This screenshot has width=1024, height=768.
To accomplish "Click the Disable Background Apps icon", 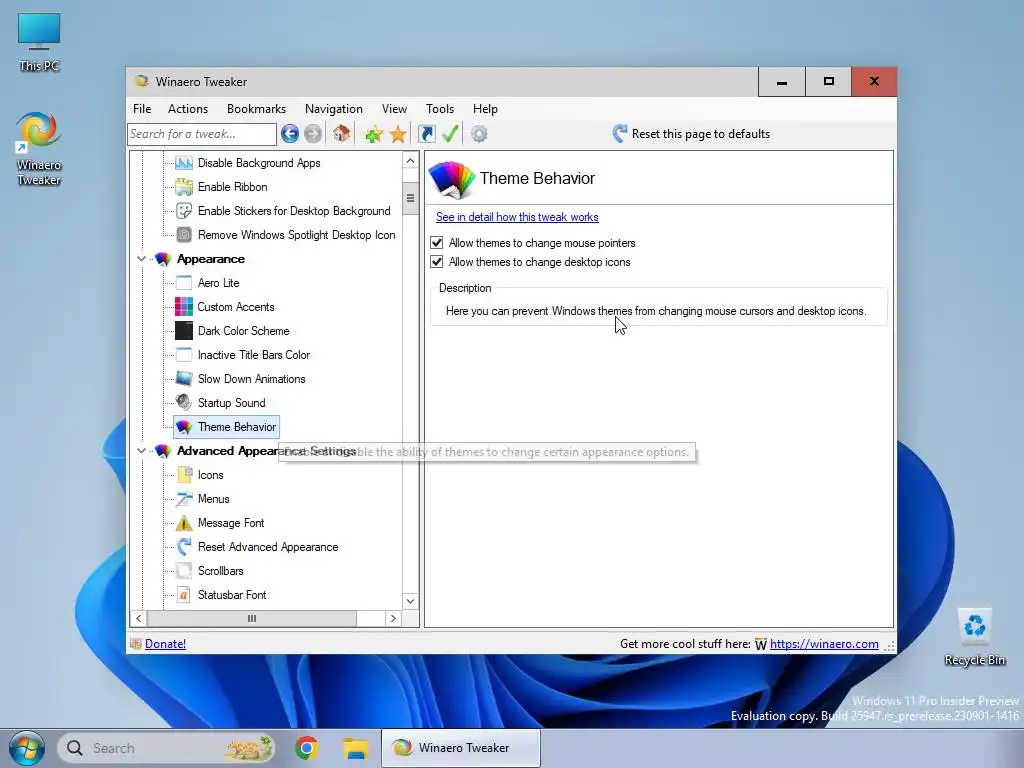I will [184, 163].
